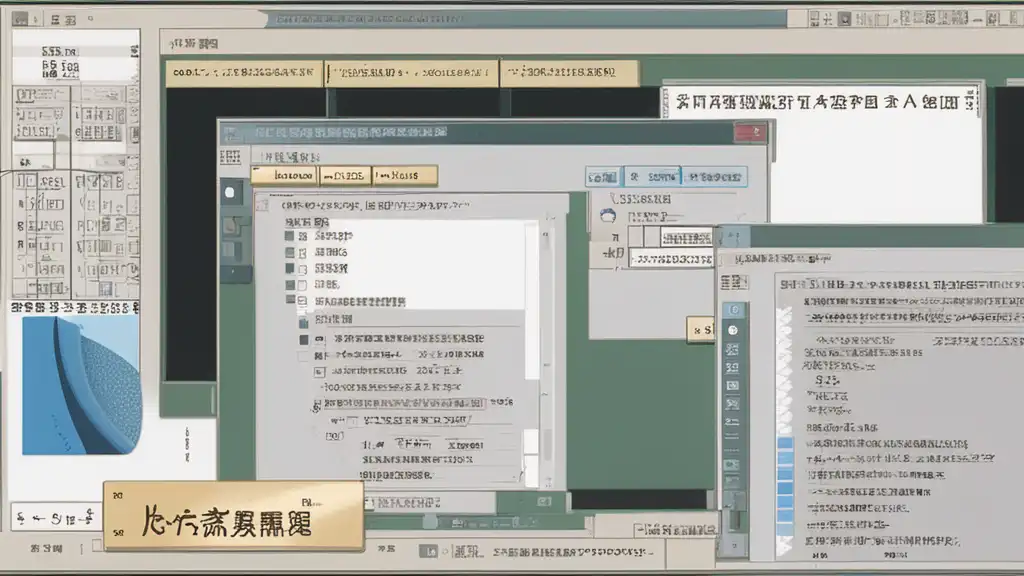This screenshot has width=1024, height=576.
Task: Click the last blue-outlined button at center dialog's top right
Action: coord(714,177)
